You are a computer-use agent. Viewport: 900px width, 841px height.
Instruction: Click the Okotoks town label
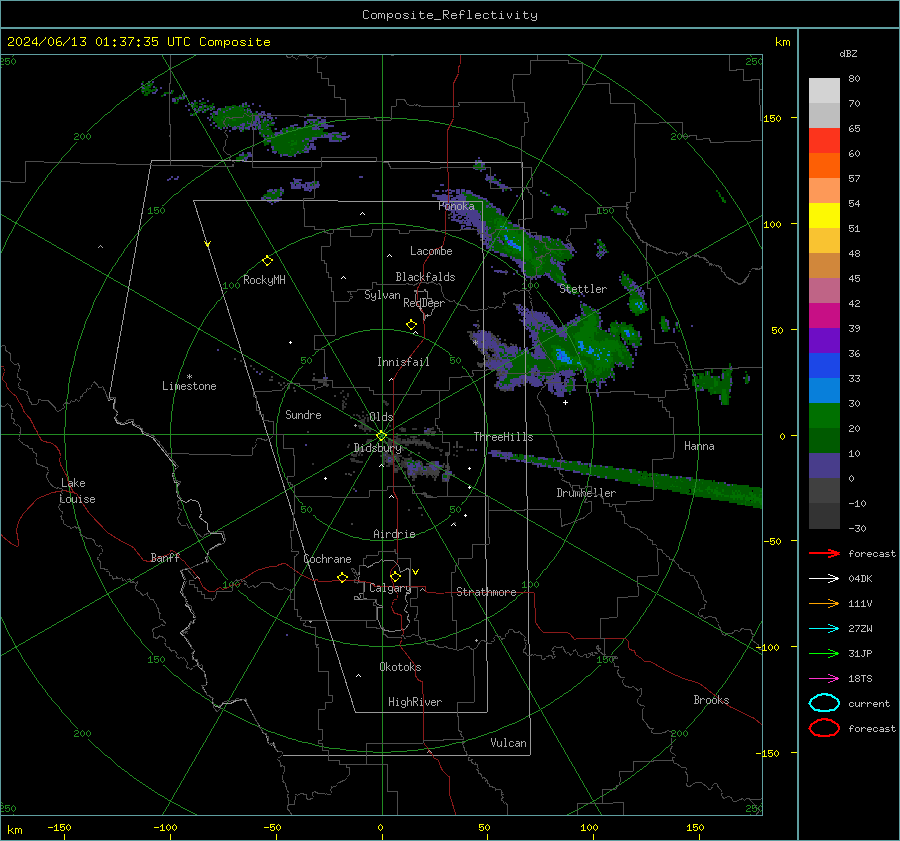click(x=400, y=666)
